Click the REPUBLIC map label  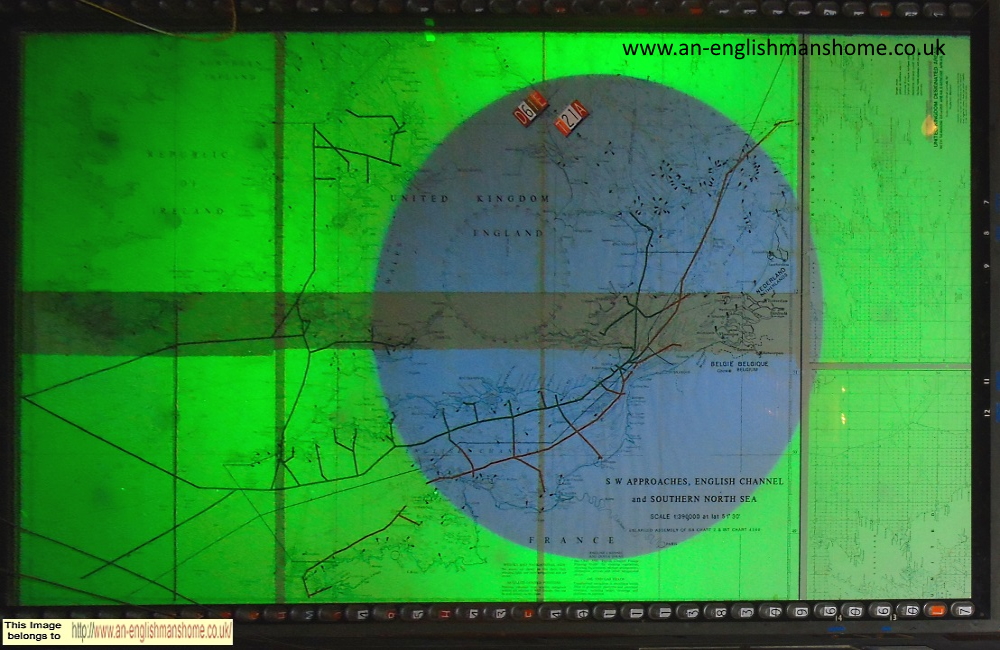tap(188, 154)
